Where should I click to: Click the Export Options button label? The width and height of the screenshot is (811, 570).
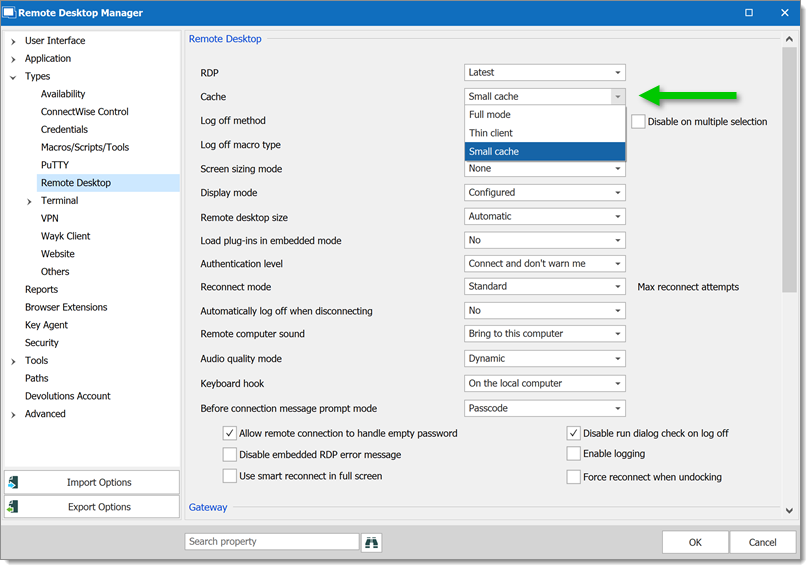click(x=99, y=507)
